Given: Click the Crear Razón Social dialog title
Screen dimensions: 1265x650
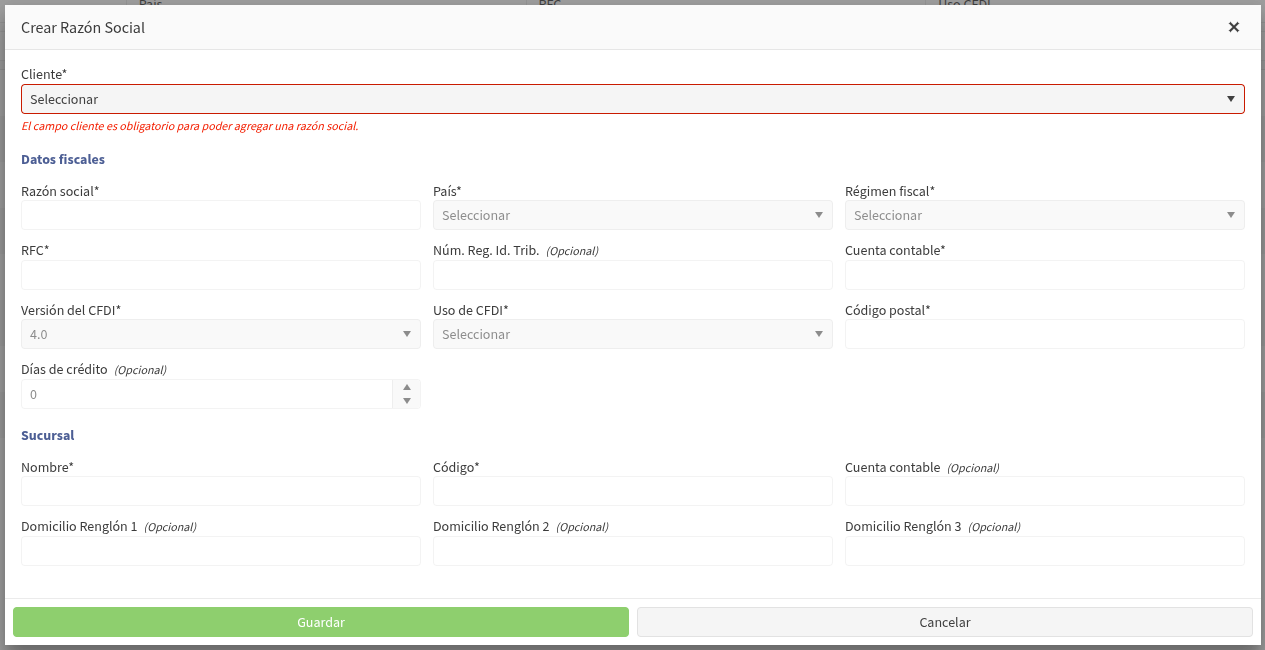Looking at the screenshot, I should click(x=83, y=28).
